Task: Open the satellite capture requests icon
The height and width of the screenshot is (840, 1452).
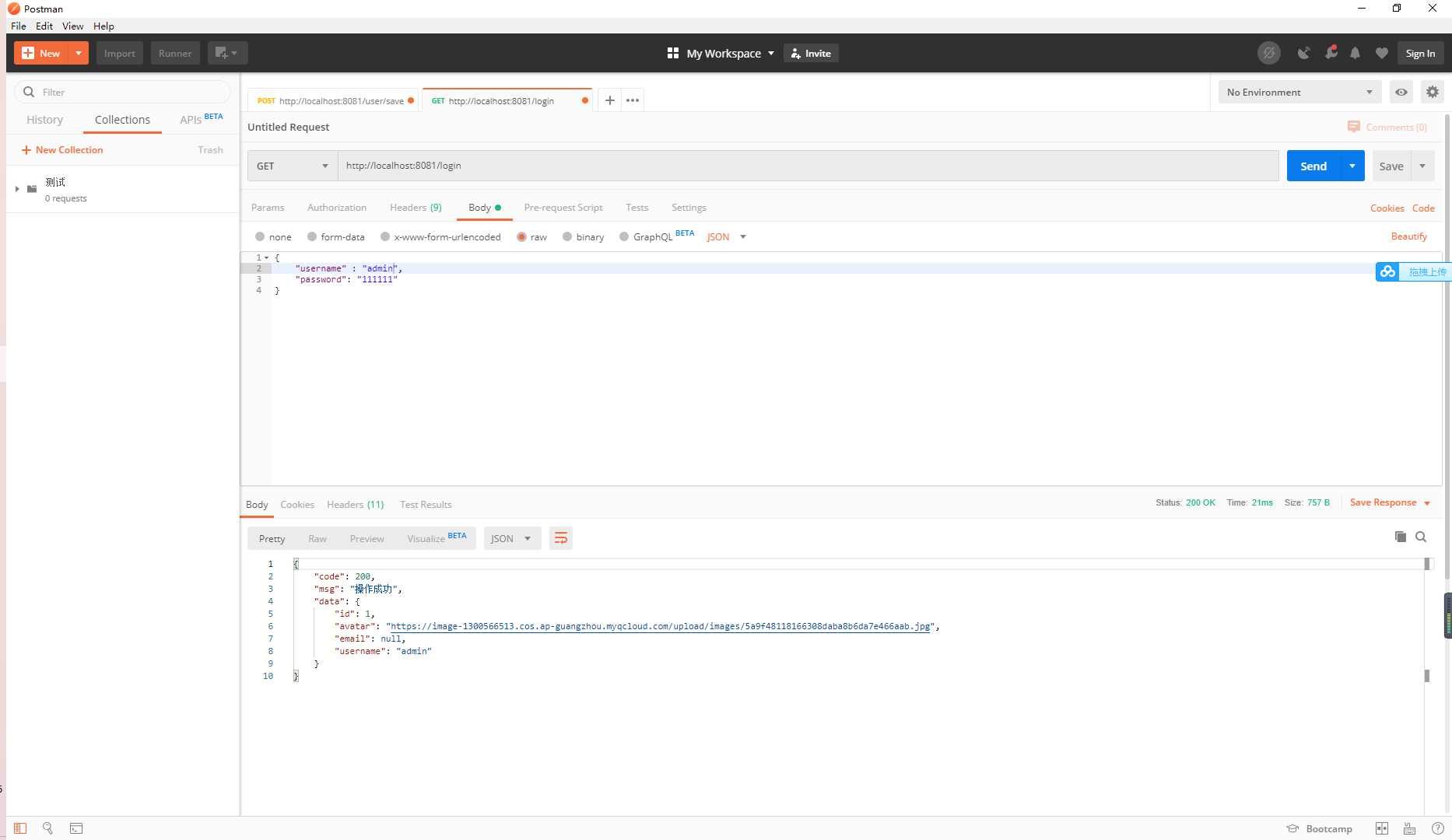Action: [x=1304, y=53]
